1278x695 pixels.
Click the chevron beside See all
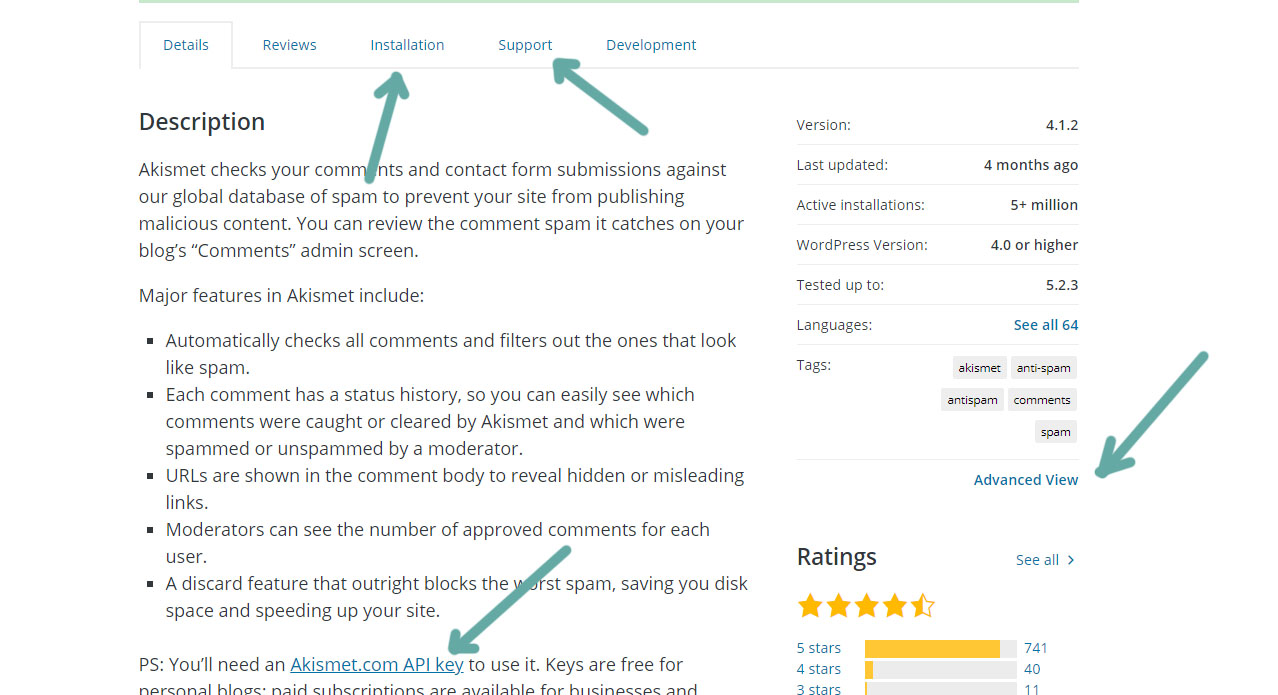point(1071,560)
